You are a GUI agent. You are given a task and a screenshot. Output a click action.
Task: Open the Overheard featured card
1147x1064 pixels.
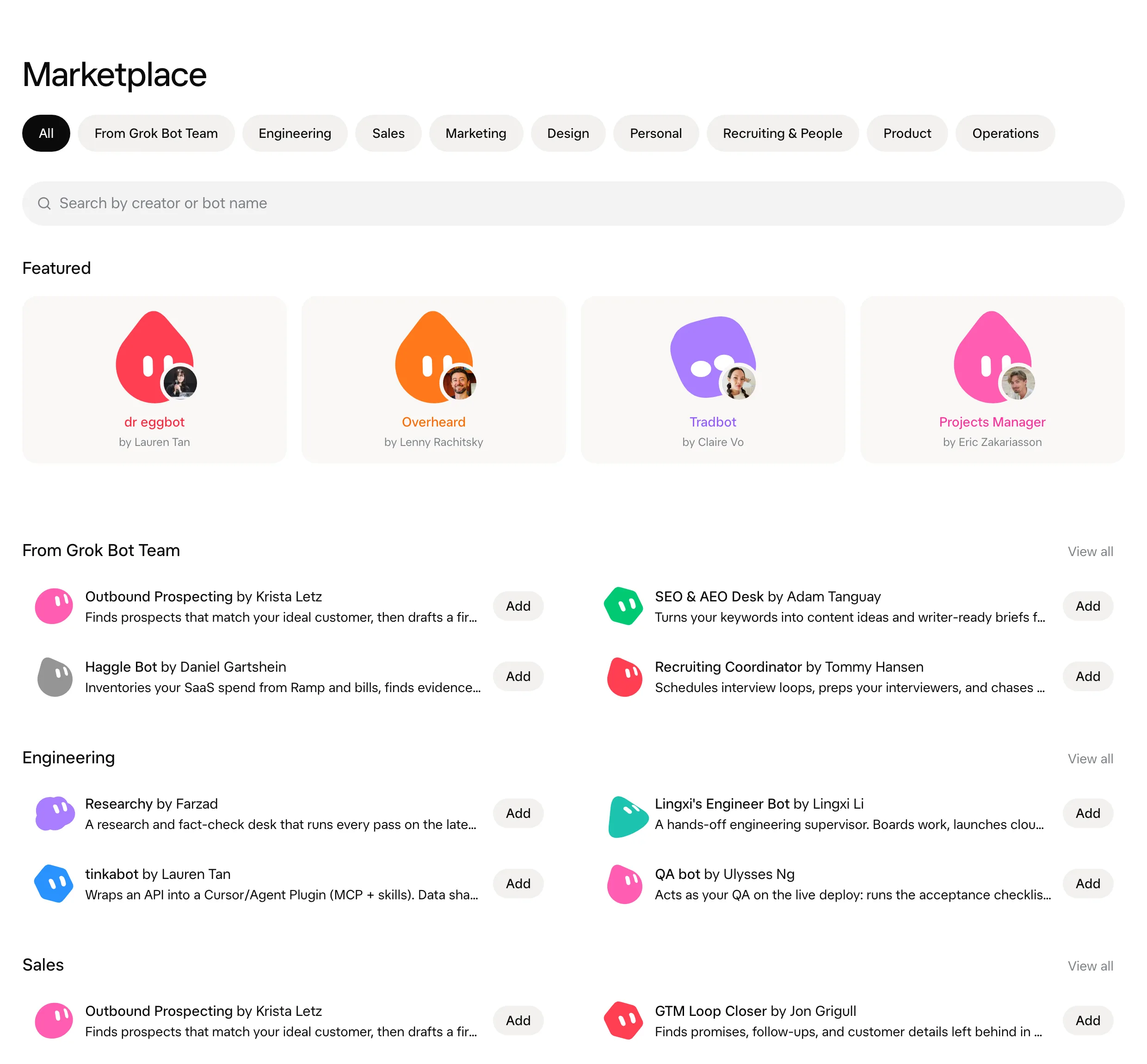(x=433, y=379)
